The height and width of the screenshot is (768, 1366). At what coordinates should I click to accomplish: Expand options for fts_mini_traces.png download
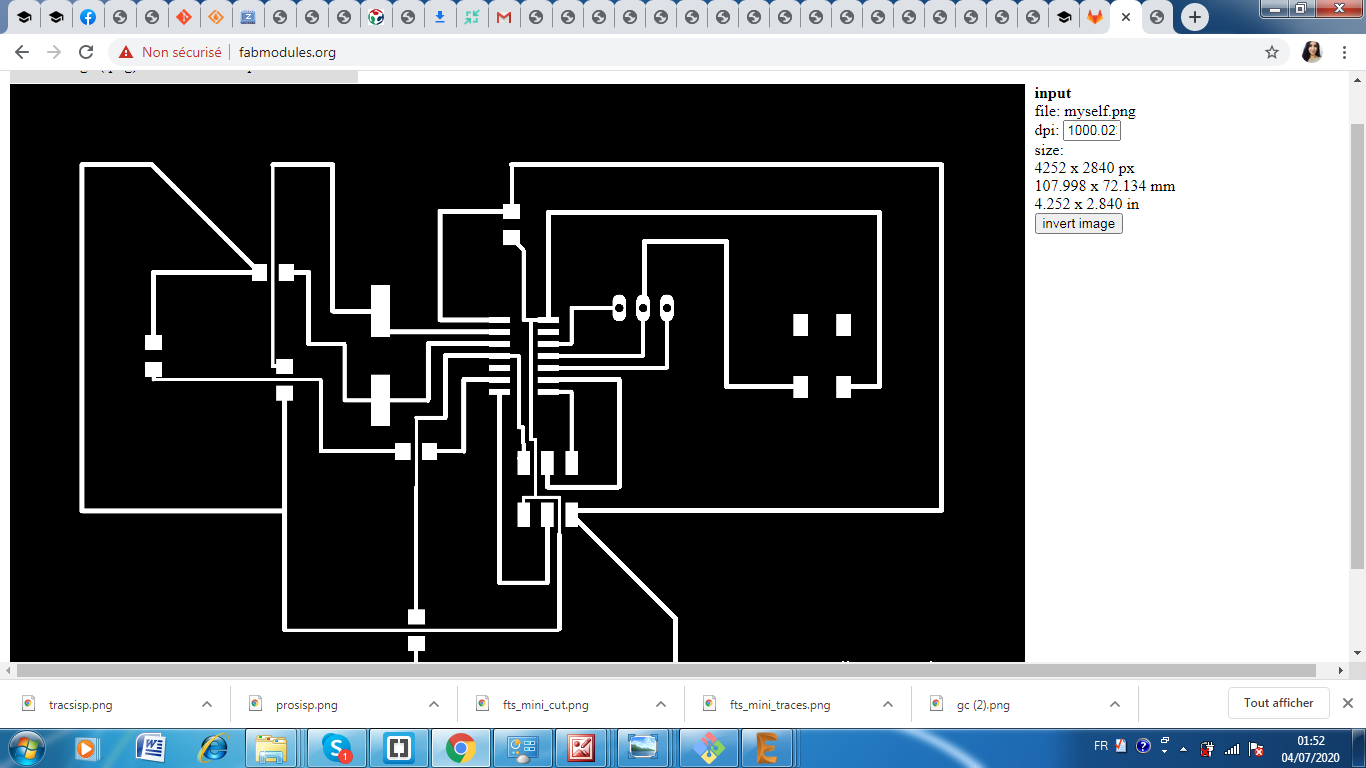click(x=888, y=704)
